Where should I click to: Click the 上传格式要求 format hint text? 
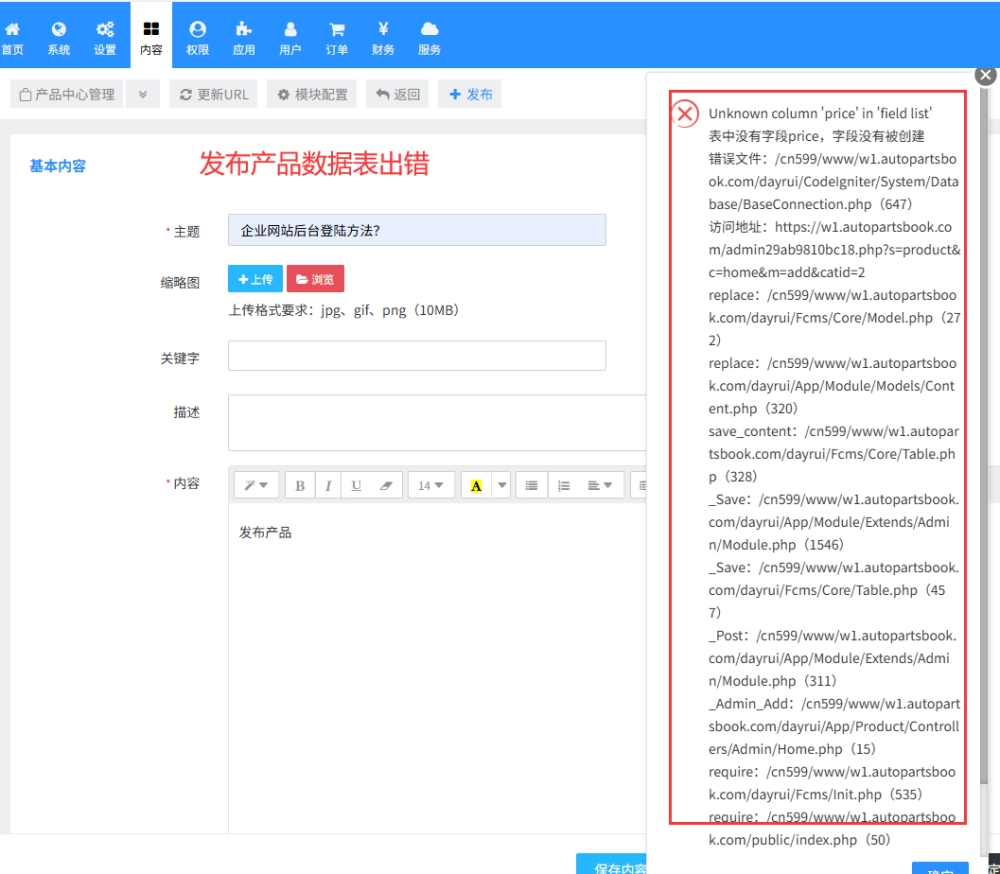coord(344,310)
